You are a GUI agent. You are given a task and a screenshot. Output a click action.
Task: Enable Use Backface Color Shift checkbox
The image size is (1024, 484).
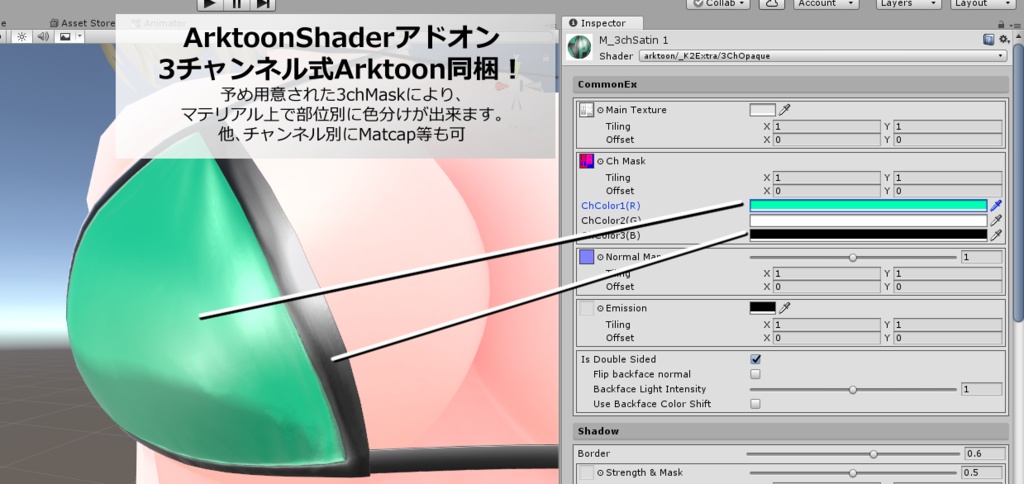point(756,404)
